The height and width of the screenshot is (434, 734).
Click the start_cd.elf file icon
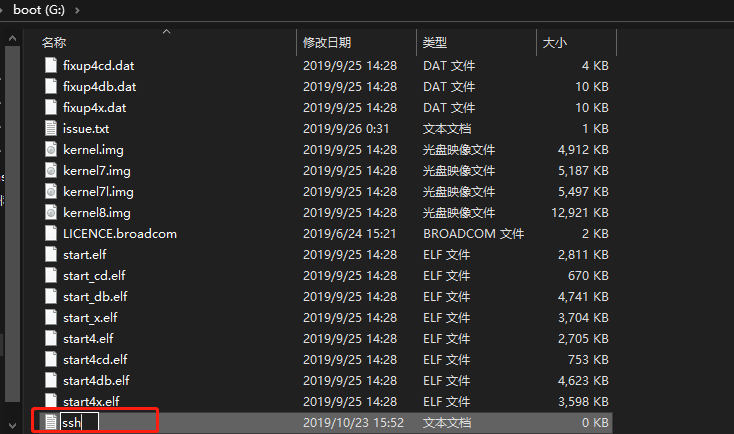click(51, 275)
